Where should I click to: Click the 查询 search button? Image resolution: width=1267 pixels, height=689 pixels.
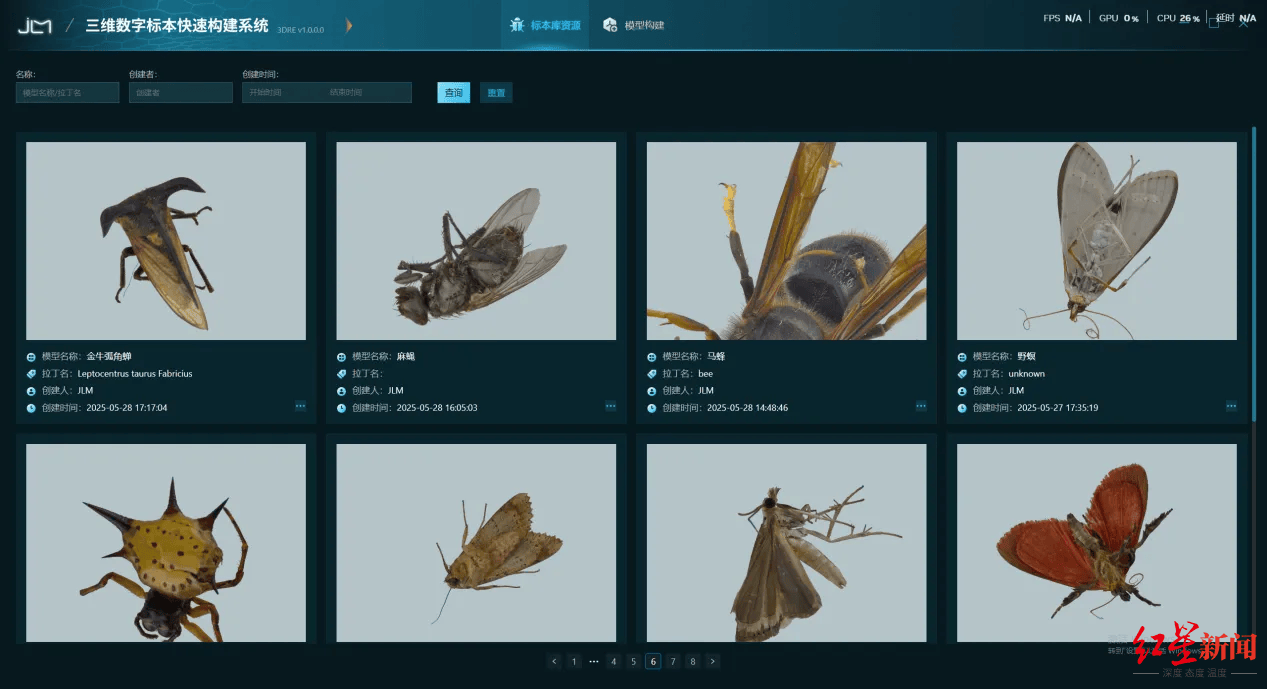point(454,93)
